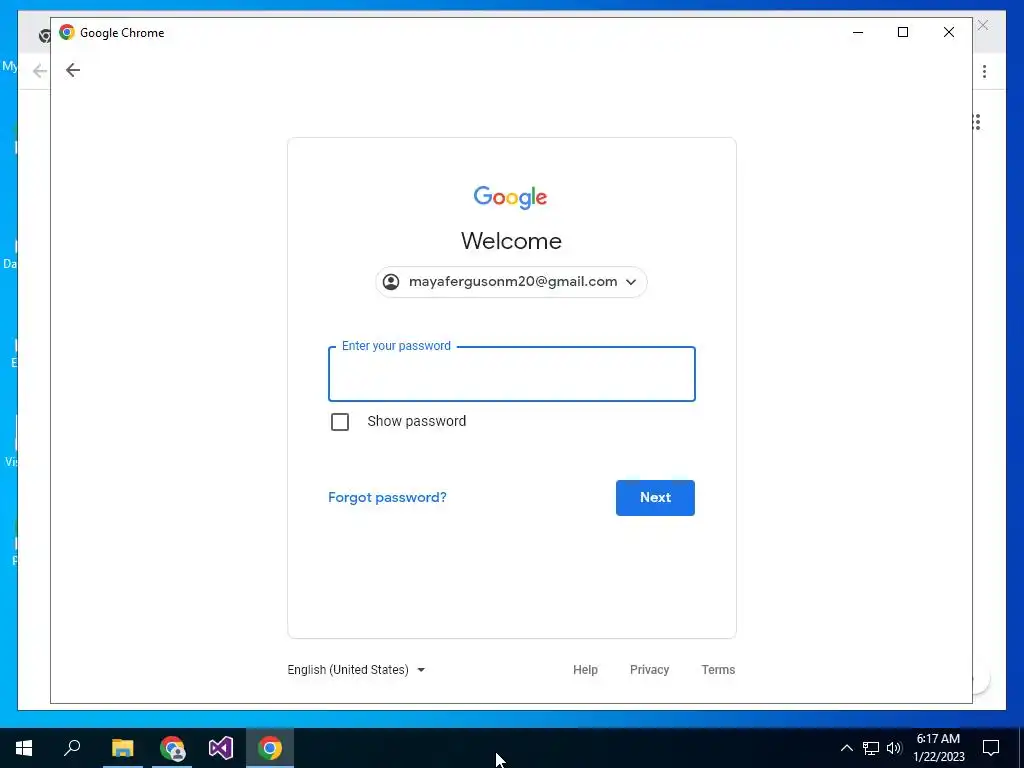Open the Privacy link in footer
The width and height of the screenshot is (1024, 768).
pos(649,669)
